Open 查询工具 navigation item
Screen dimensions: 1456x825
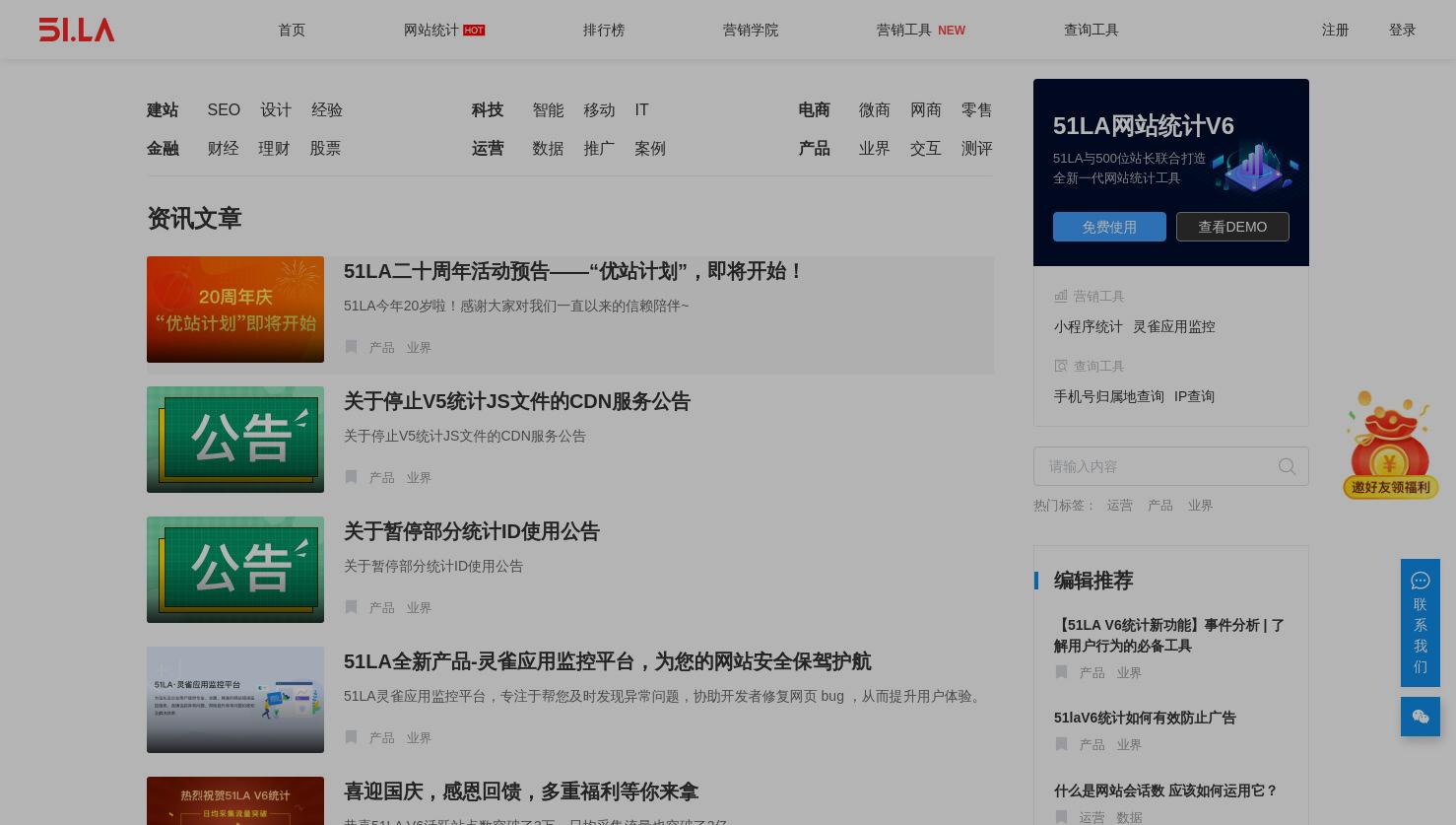(1092, 30)
